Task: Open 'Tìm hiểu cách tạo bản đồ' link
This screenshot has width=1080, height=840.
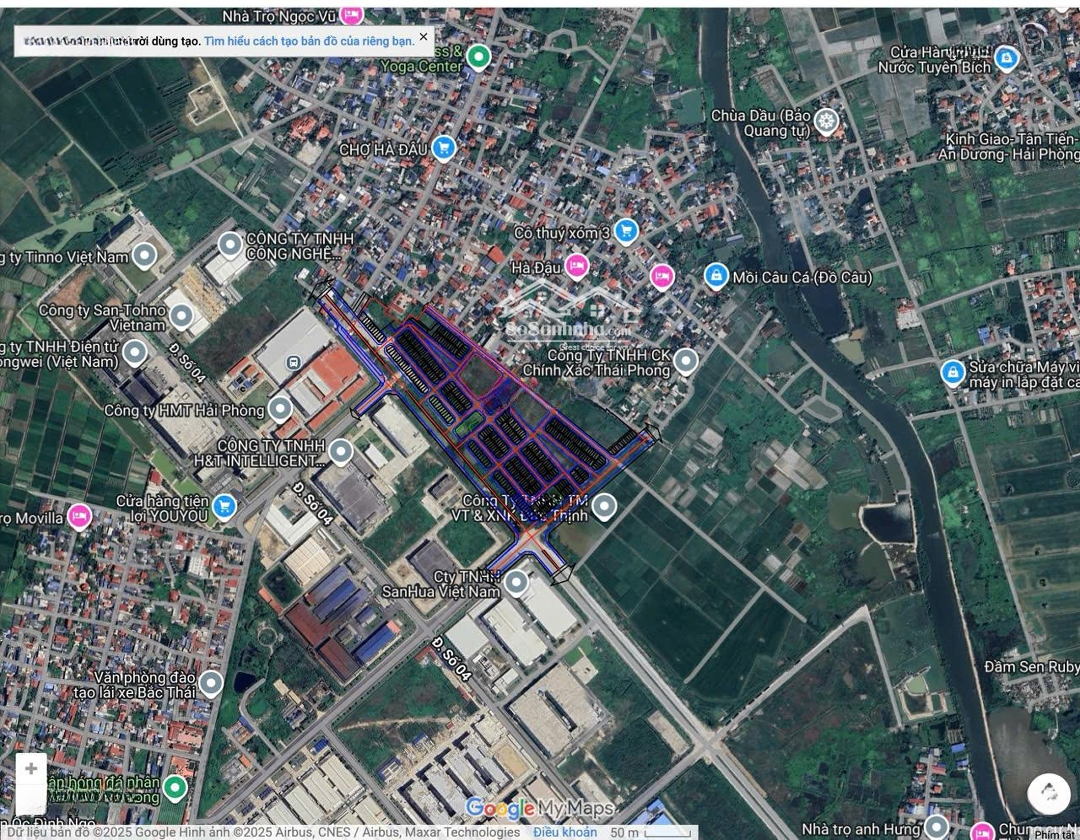Action: (308, 41)
